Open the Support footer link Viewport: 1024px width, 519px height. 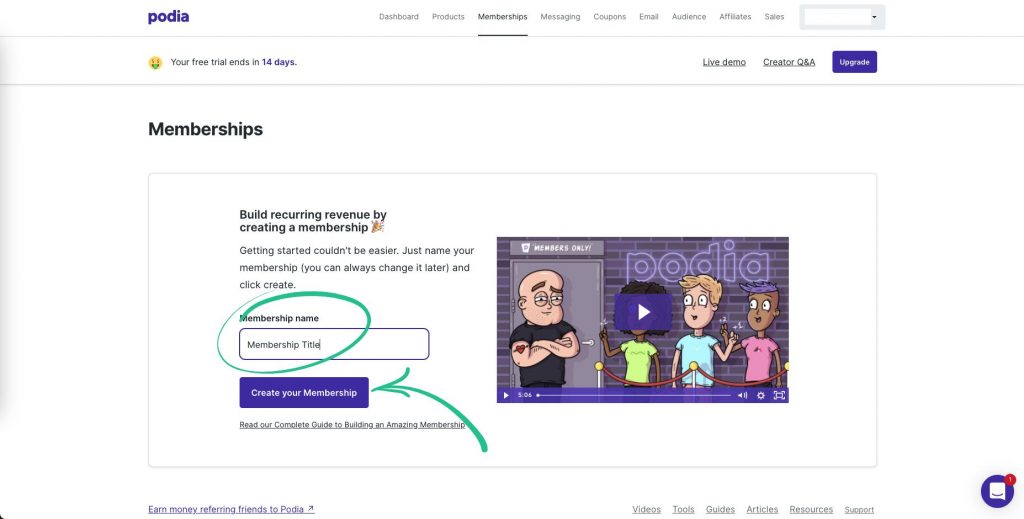pyautogui.click(x=859, y=510)
